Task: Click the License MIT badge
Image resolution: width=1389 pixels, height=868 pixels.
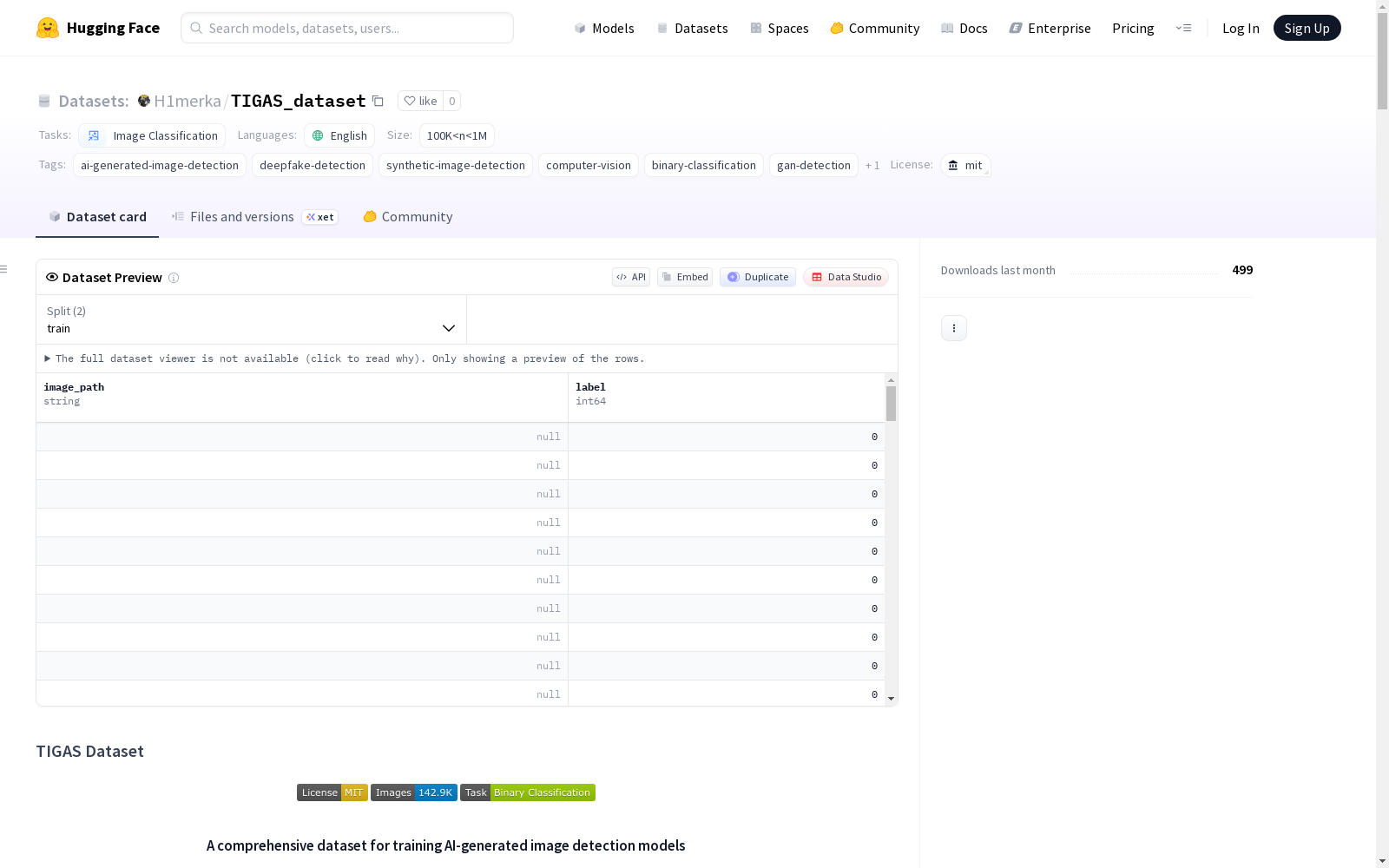Action: coord(332,792)
